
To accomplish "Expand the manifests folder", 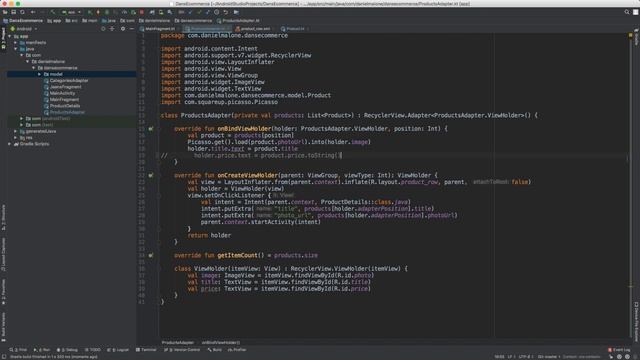I will [x=16, y=42].
